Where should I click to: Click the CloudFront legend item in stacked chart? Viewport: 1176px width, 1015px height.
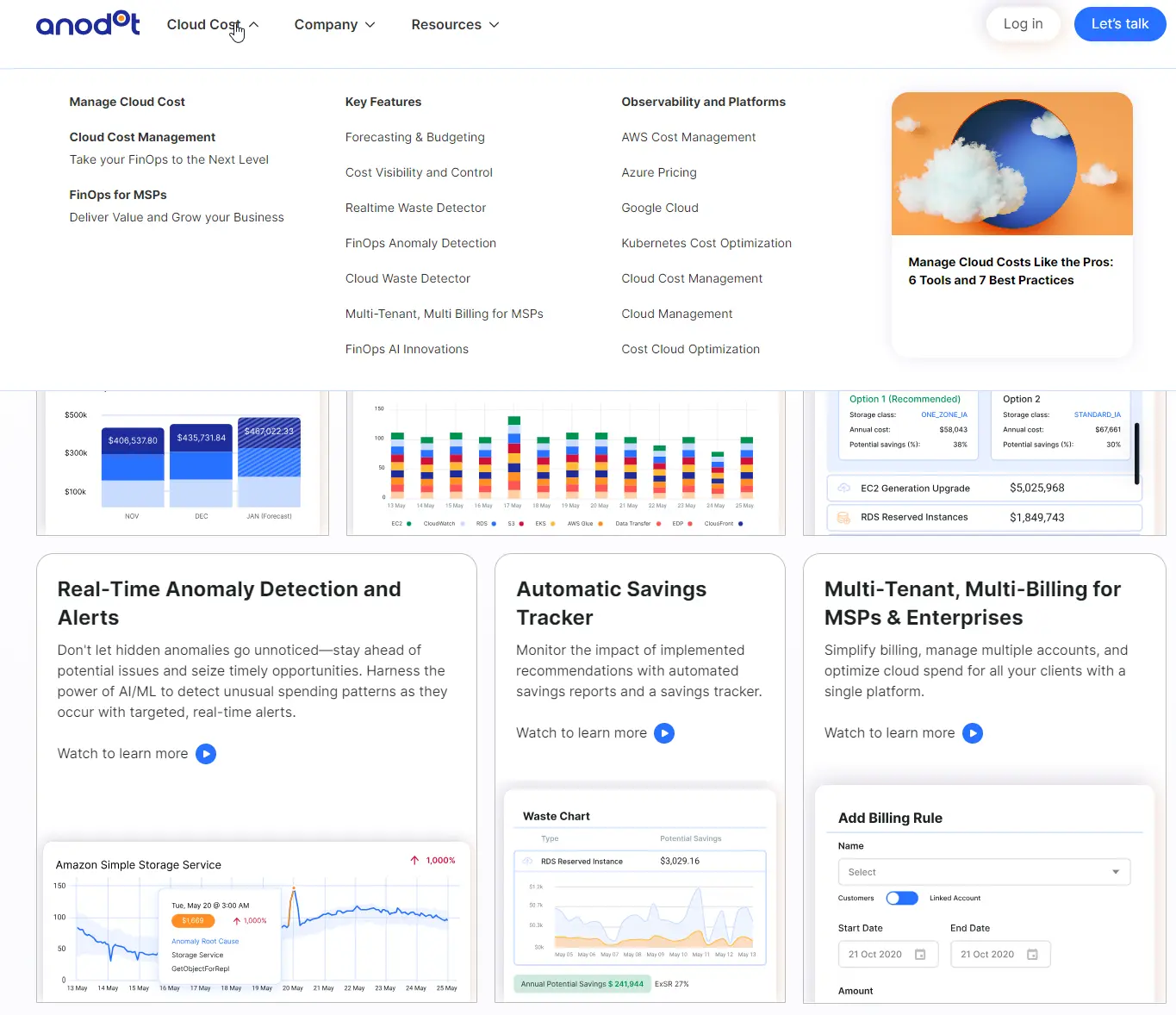(724, 524)
